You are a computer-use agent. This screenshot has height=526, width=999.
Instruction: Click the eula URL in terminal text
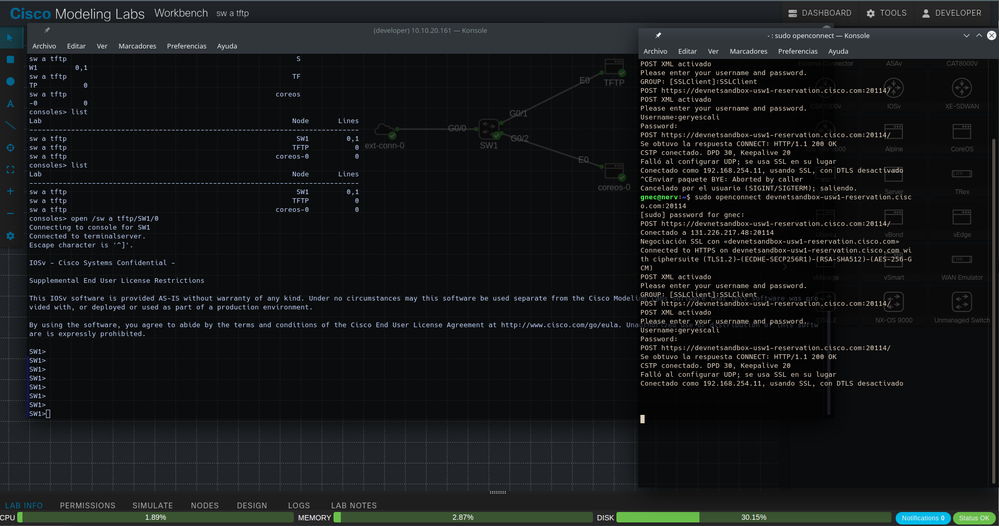[x=559, y=325]
